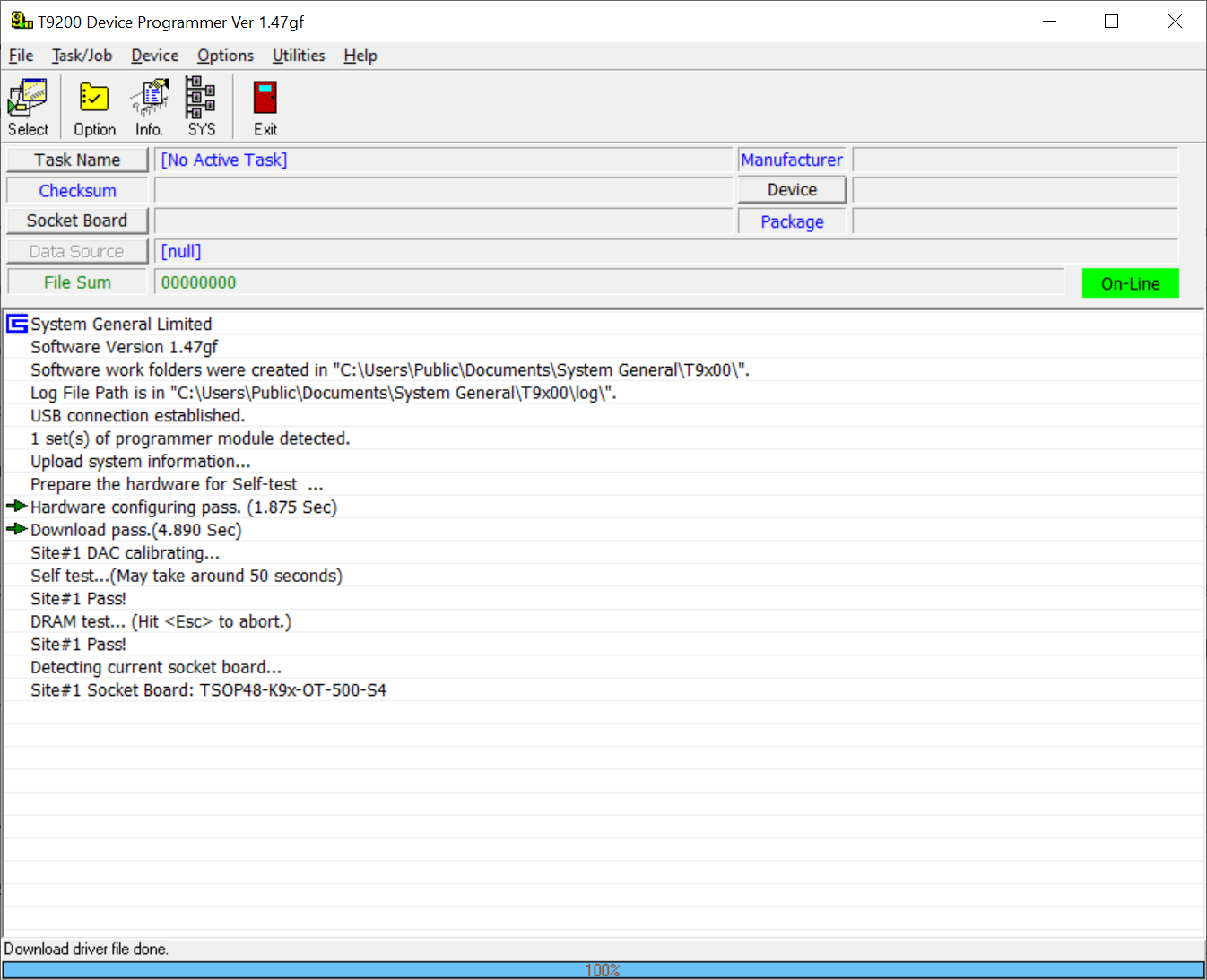
Task: Click 'Download driver file done.' status bar text
Action: pos(86,949)
